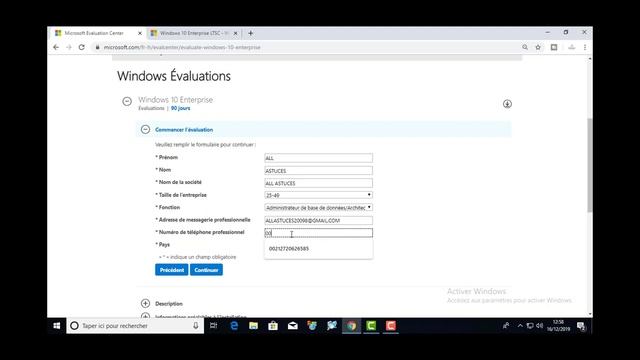Reload the page with refresh icon
Image resolution: width=640 pixels, height=360 pixels.
[82, 47]
